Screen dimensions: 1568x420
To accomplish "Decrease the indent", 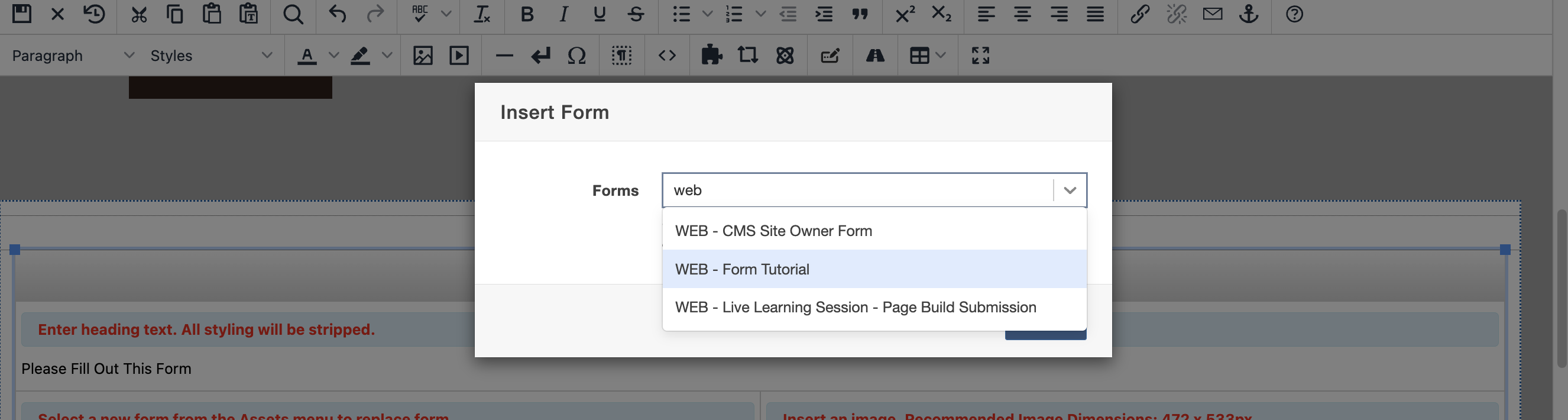I will click(x=788, y=14).
